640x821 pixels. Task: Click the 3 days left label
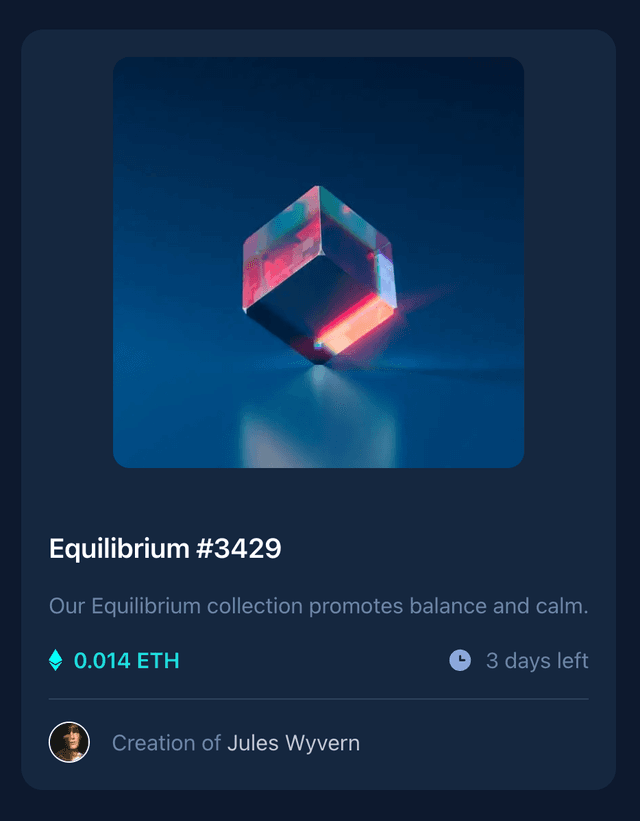(537, 661)
